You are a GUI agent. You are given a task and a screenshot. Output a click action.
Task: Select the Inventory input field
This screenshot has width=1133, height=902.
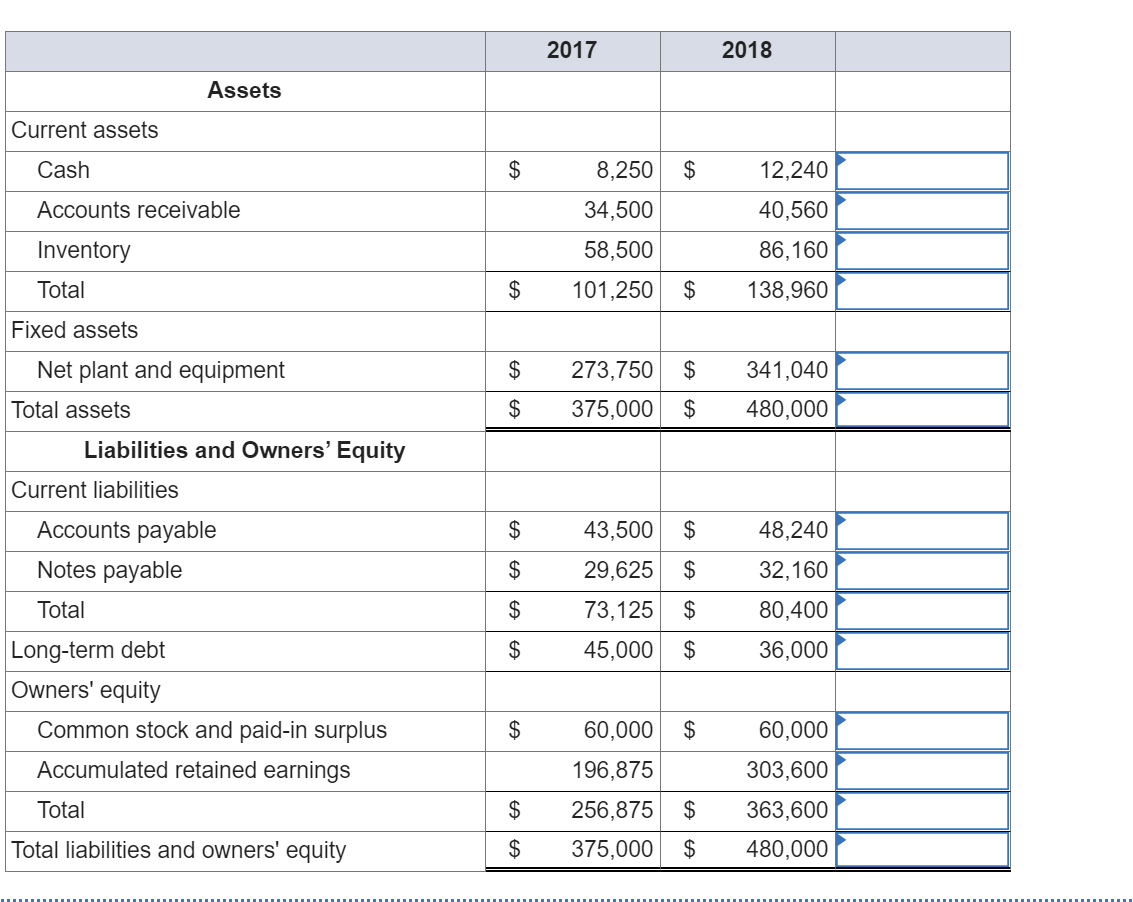922,250
